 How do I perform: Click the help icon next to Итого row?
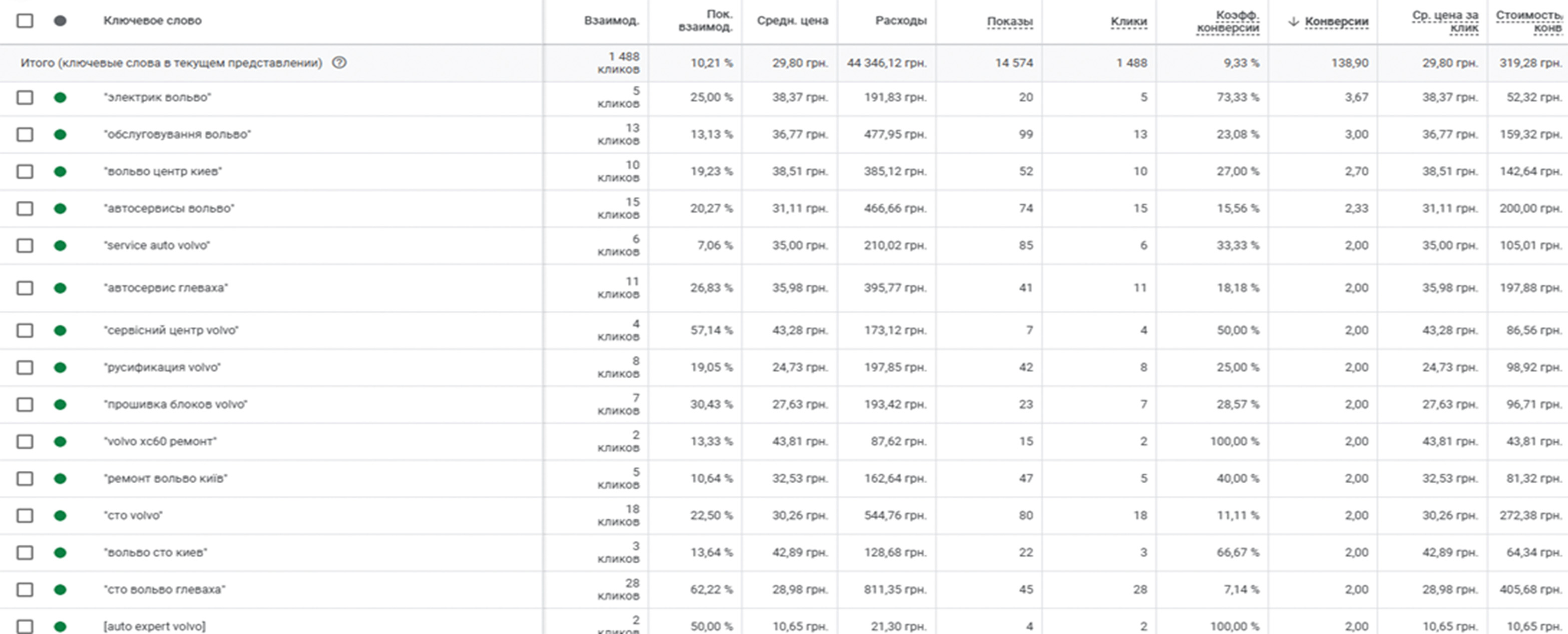tap(339, 63)
